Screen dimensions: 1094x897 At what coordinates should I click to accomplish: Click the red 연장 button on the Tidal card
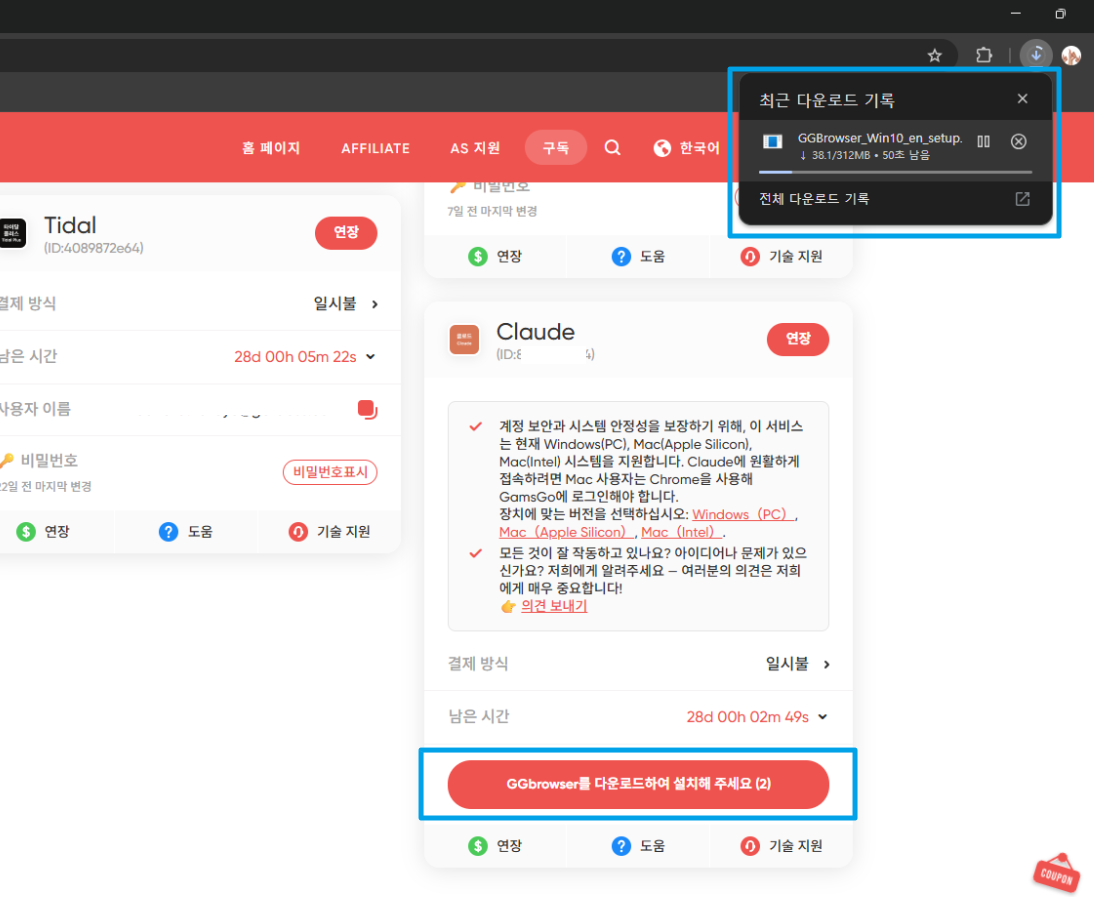click(x=346, y=233)
